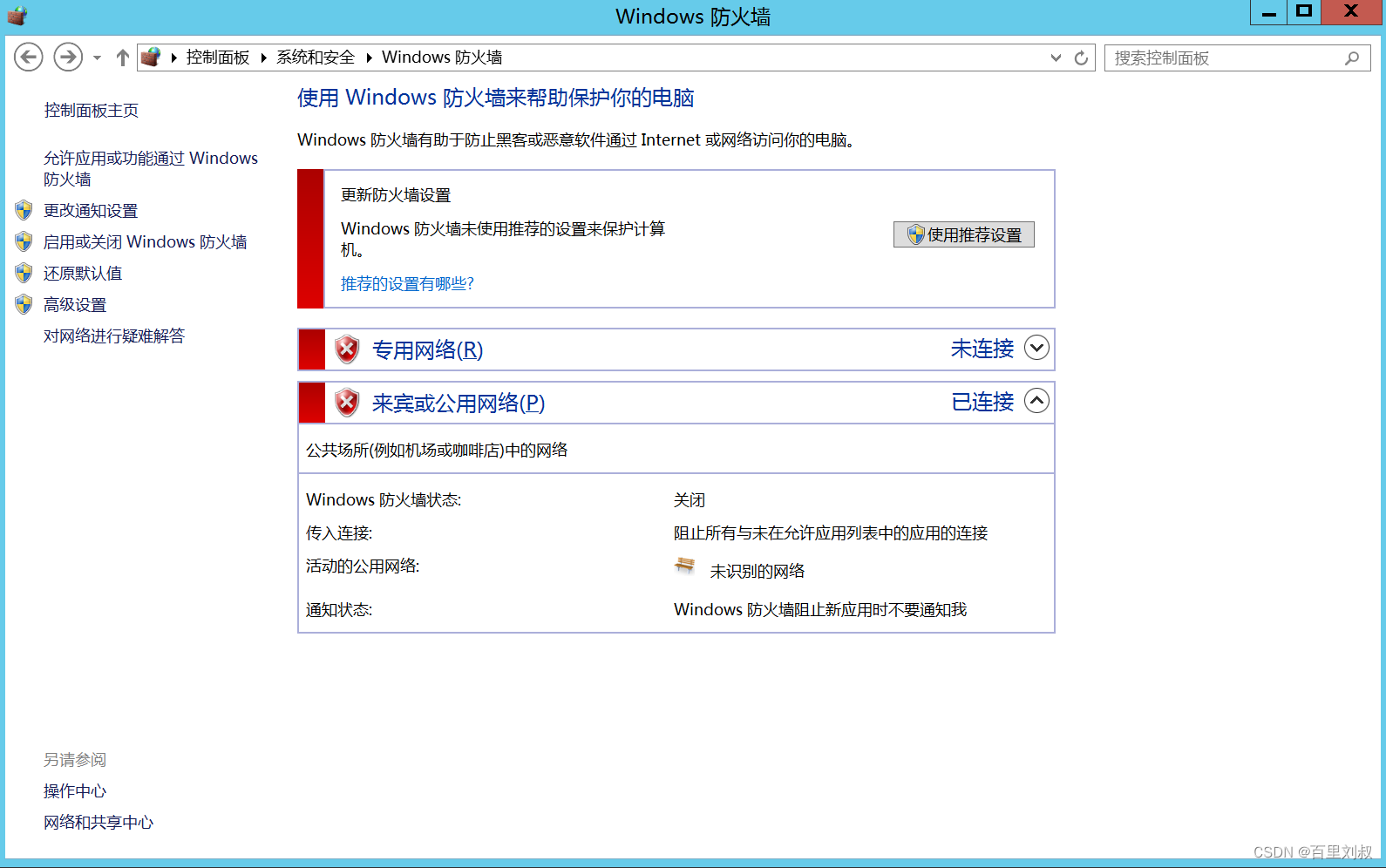
Task: Close the Windows 防火墙 window
Action: [1351, 12]
